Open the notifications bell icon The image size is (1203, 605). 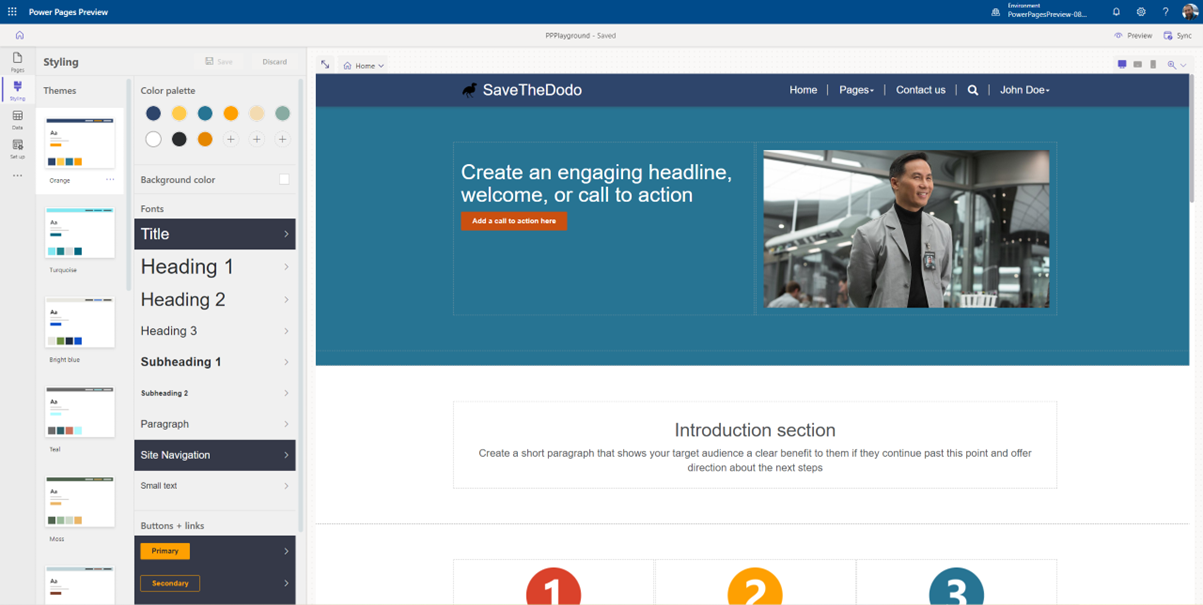1116,12
